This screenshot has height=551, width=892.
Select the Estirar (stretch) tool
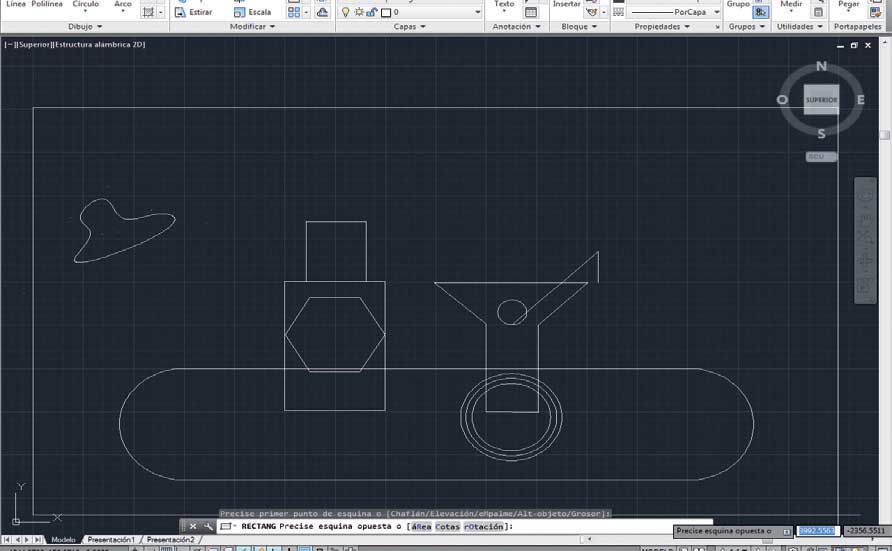pos(193,12)
